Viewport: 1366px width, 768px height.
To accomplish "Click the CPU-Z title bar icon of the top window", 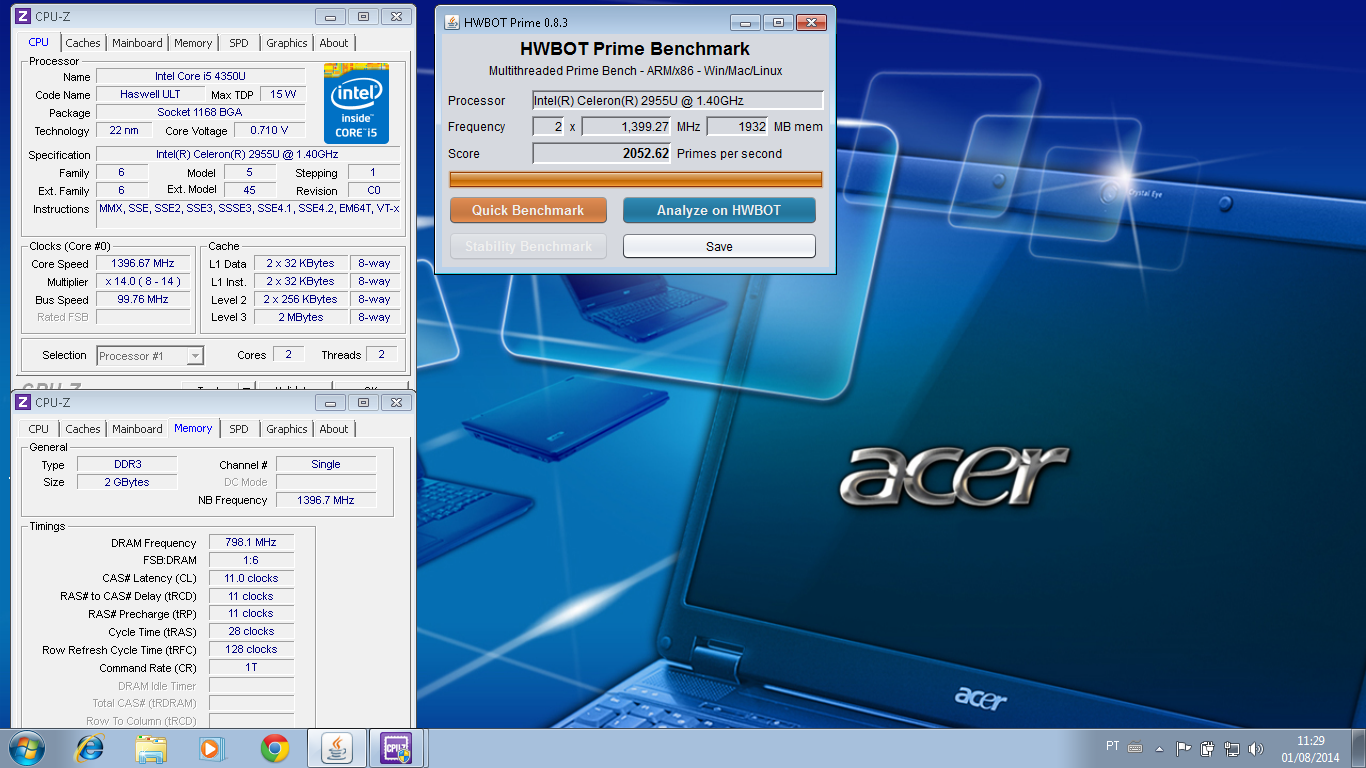I will [x=23, y=17].
